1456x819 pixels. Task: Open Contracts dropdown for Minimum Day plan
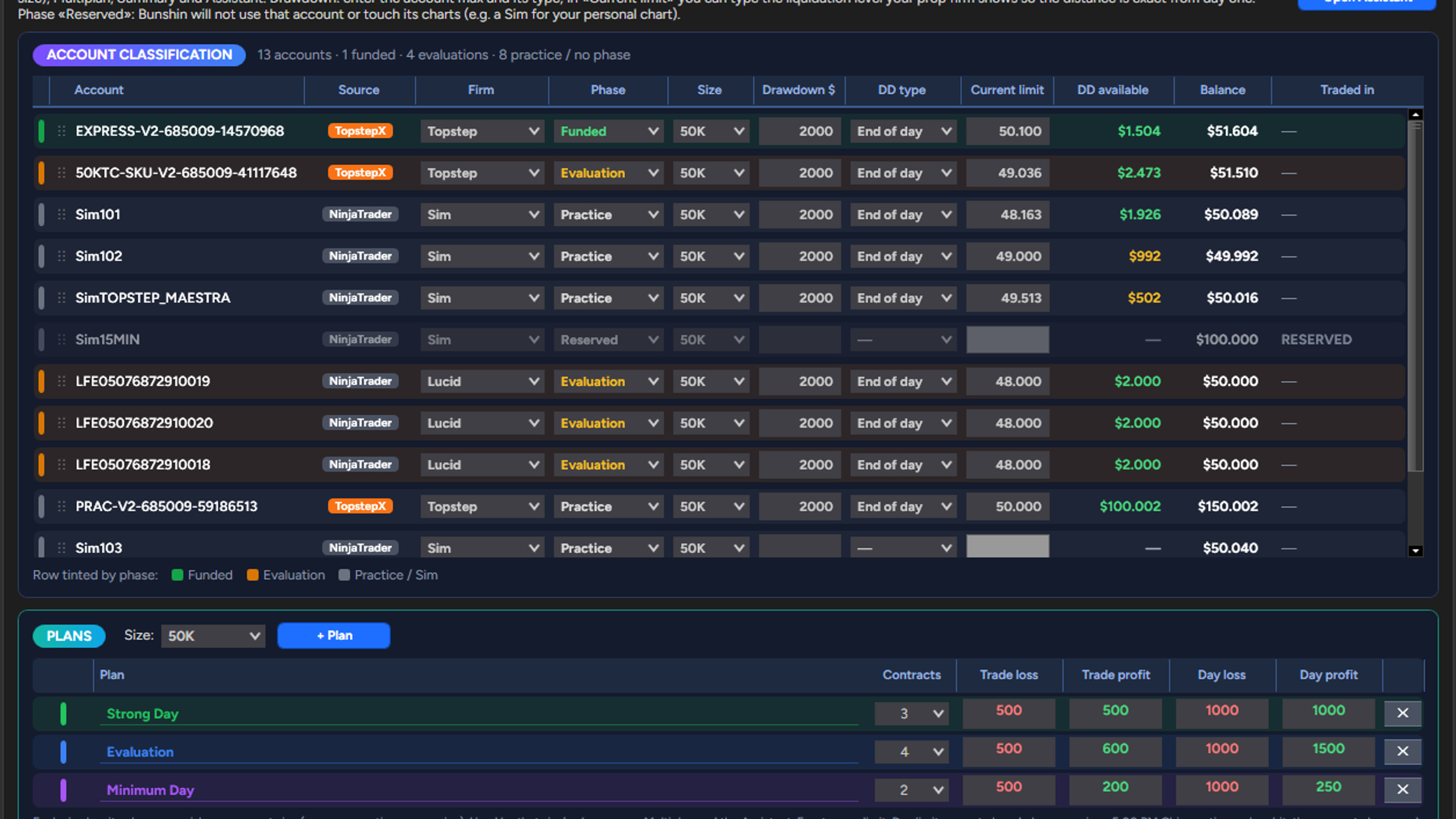911,790
